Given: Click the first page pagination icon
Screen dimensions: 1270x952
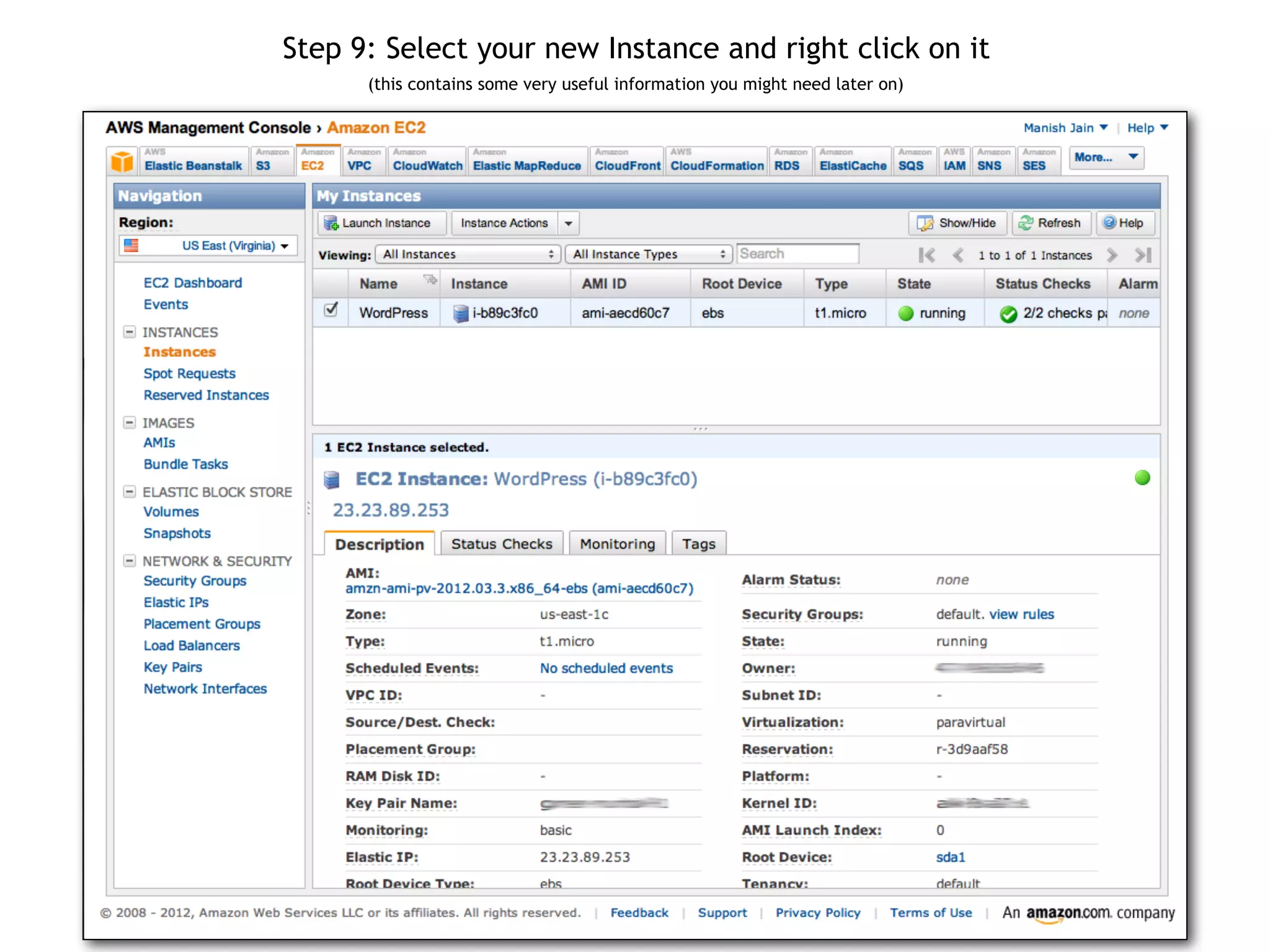Looking at the screenshot, I should [x=926, y=255].
